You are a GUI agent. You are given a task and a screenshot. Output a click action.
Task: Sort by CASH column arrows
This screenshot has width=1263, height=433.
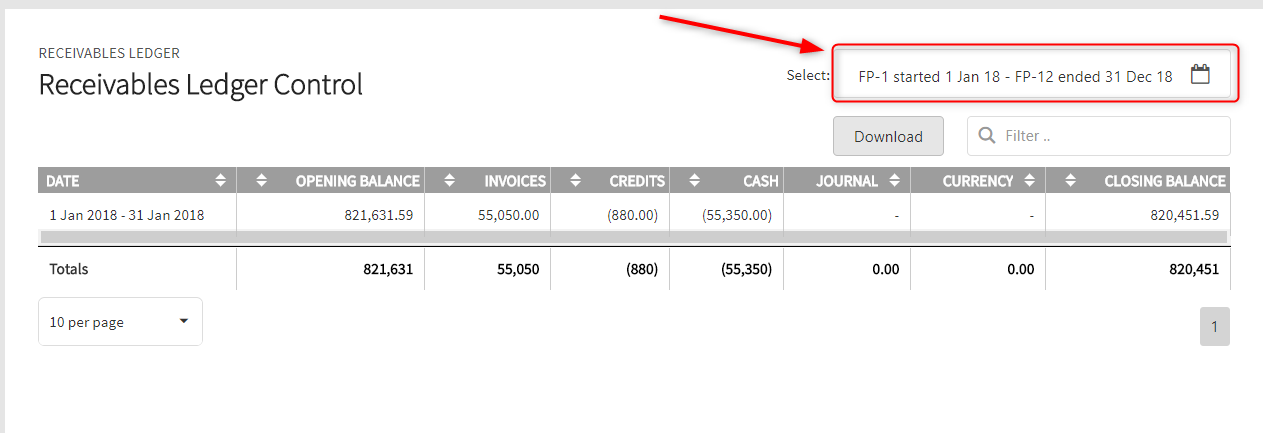(x=694, y=181)
